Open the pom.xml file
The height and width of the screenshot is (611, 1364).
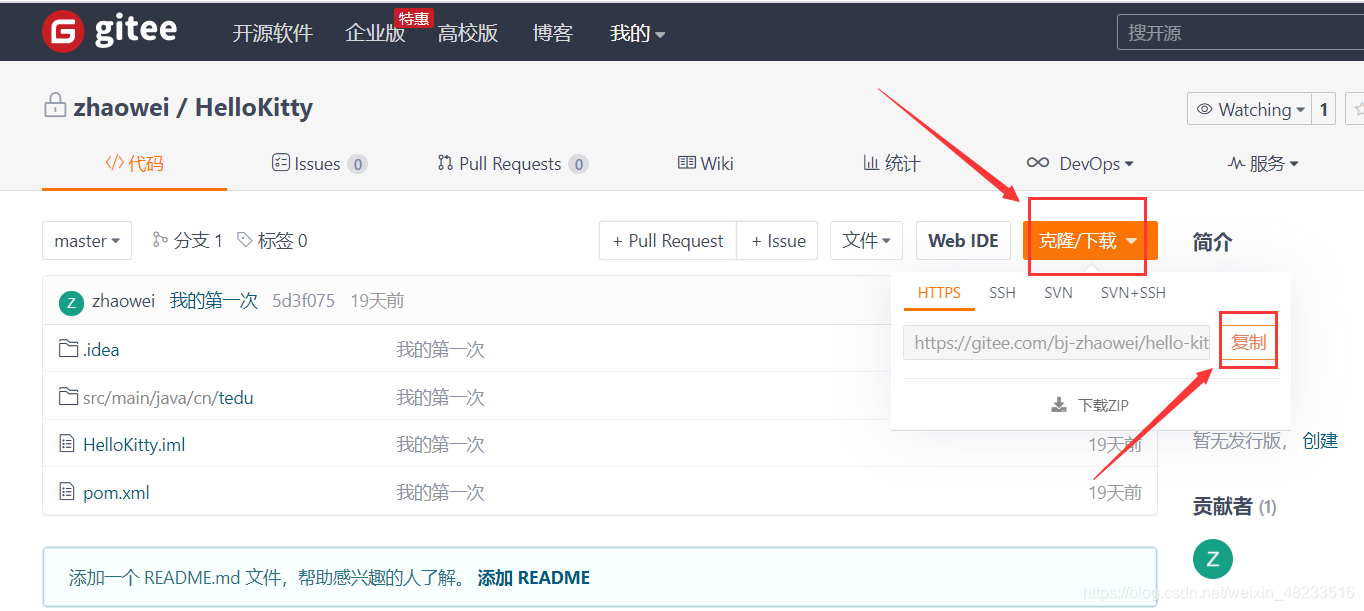click(x=116, y=492)
